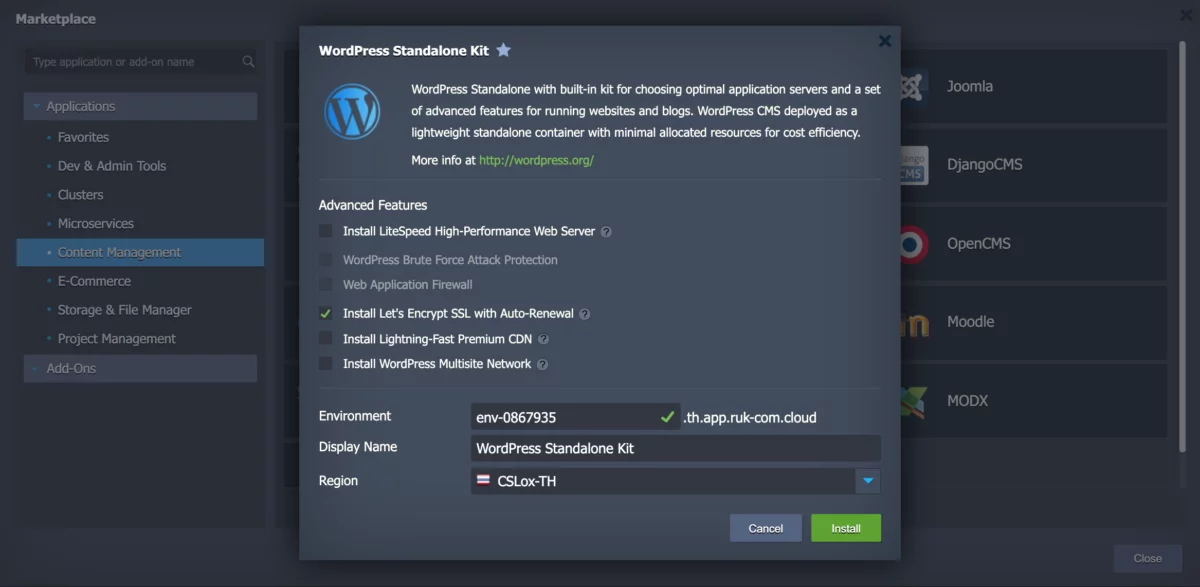
Task: Click the WordPress logo icon
Action: coord(351,111)
